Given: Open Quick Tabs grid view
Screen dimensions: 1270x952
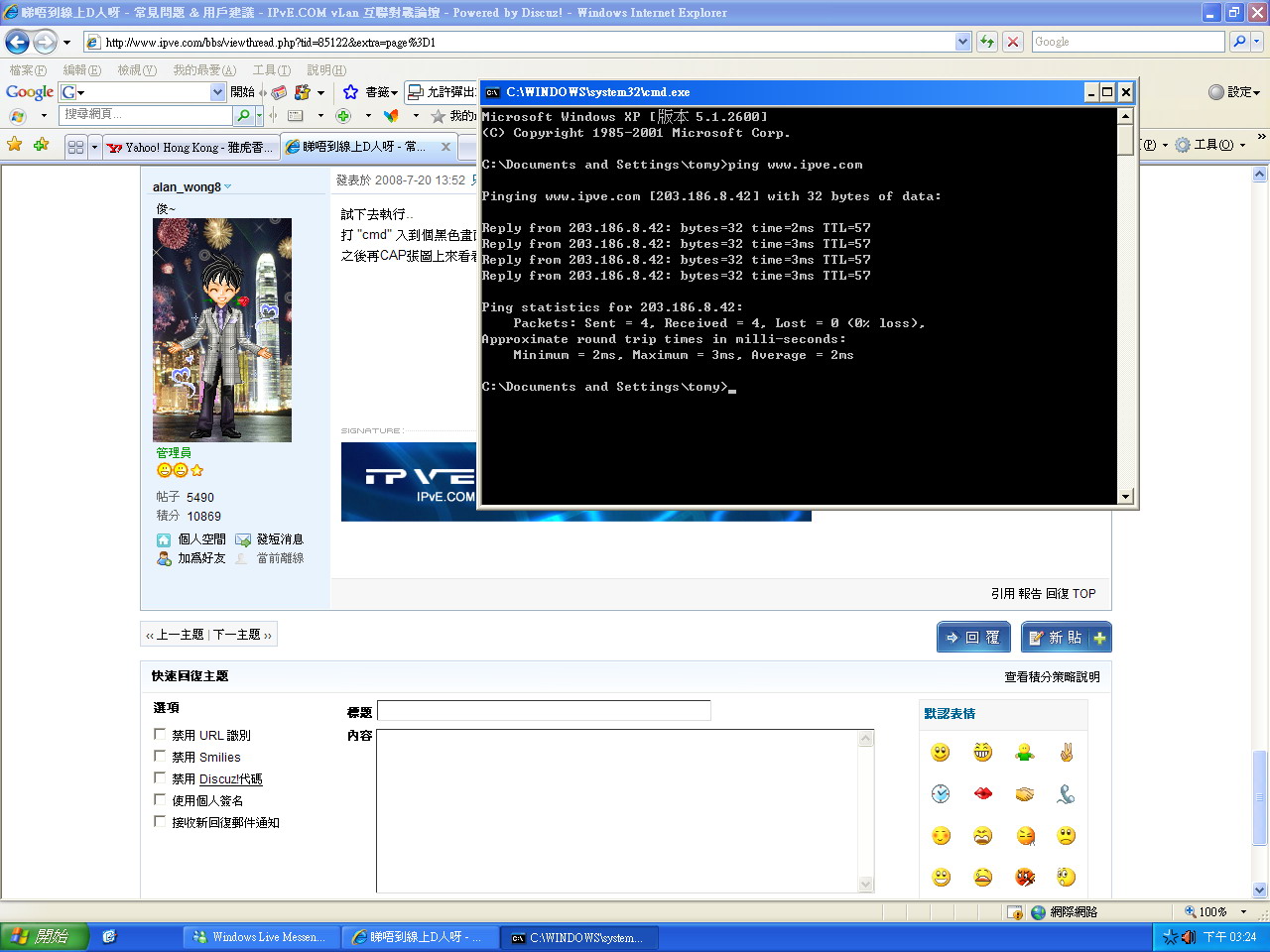Looking at the screenshot, I should pos(75,147).
